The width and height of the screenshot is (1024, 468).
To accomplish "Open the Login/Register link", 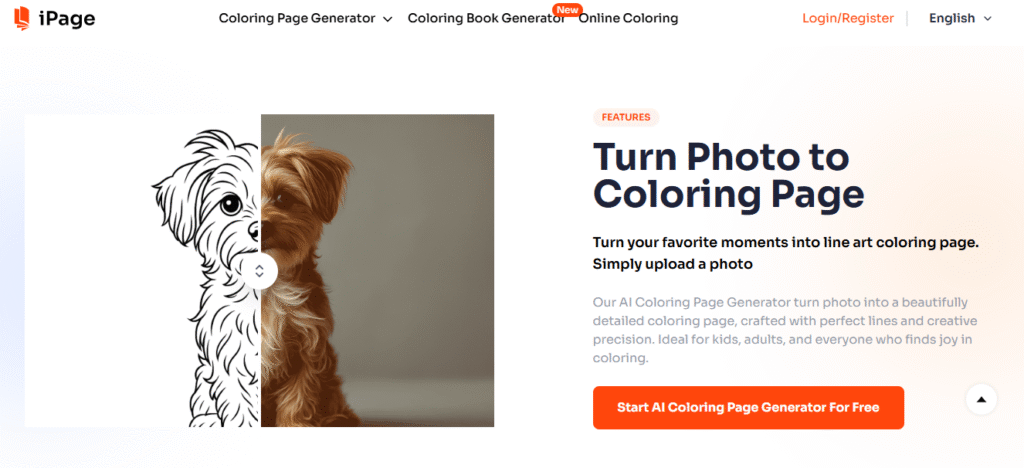I will [x=848, y=18].
